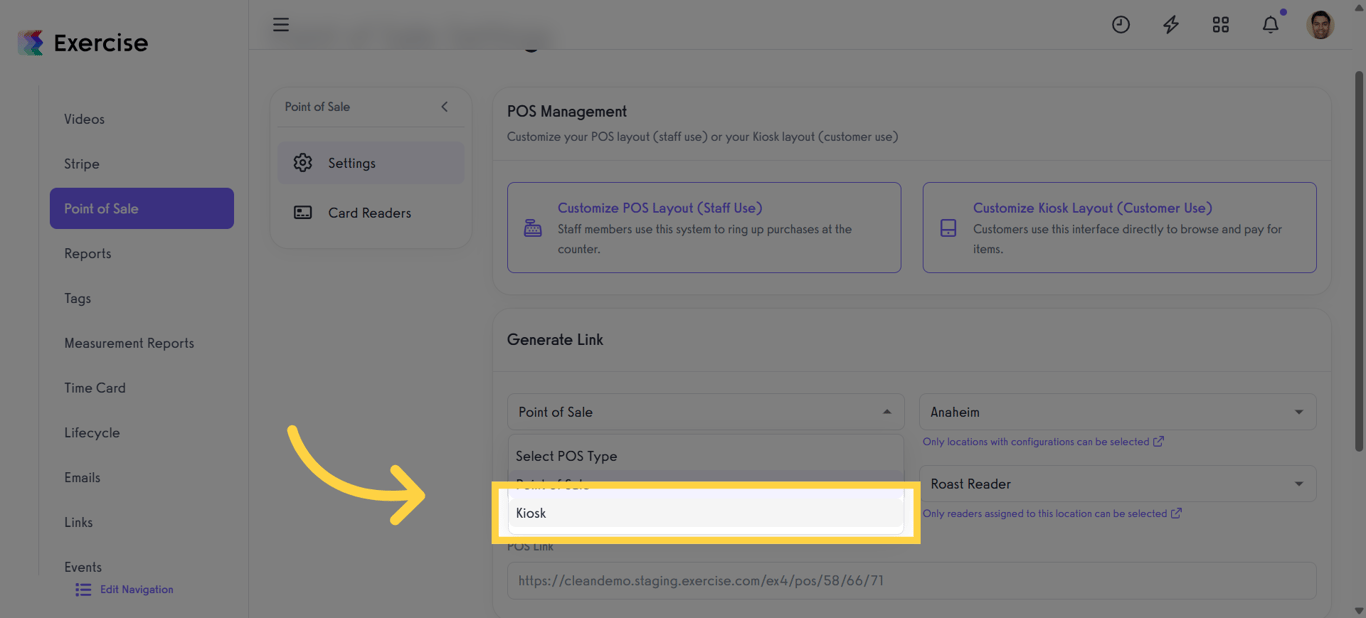Click the tablet icon on Kiosk Layout card
This screenshot has width=1366, height=618.
coord(947,227)
